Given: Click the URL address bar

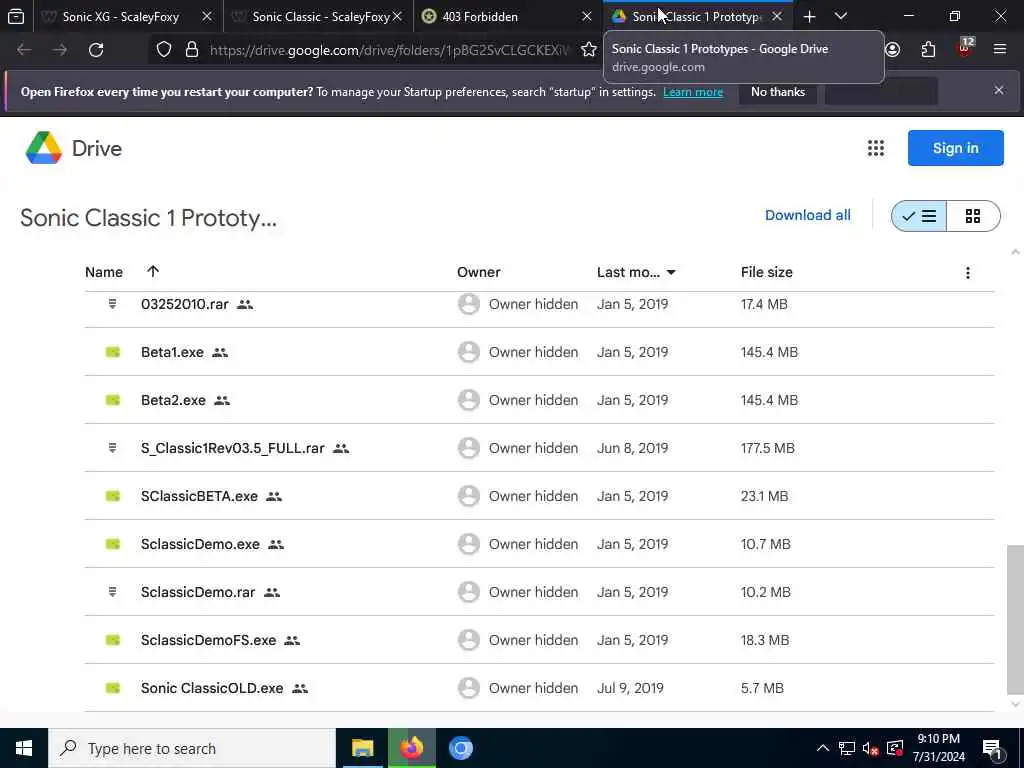Looking at the screenshot, I should coord(389,50).
